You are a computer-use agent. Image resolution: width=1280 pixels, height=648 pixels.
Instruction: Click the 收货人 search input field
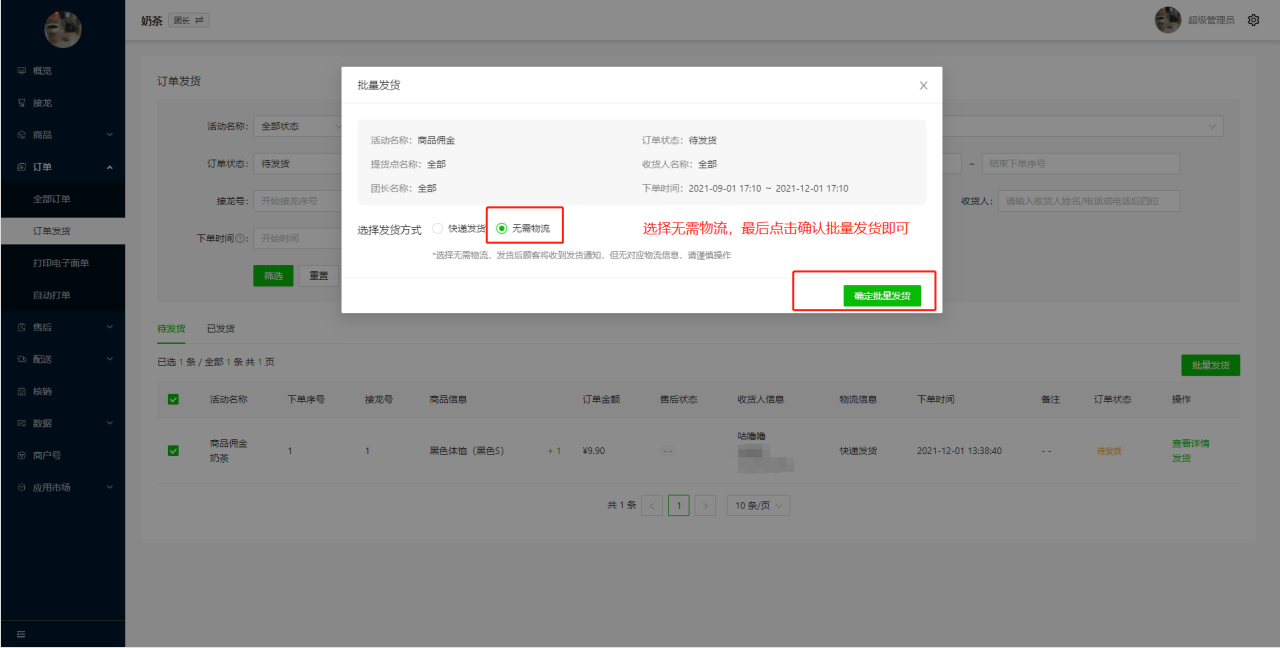1090,201
